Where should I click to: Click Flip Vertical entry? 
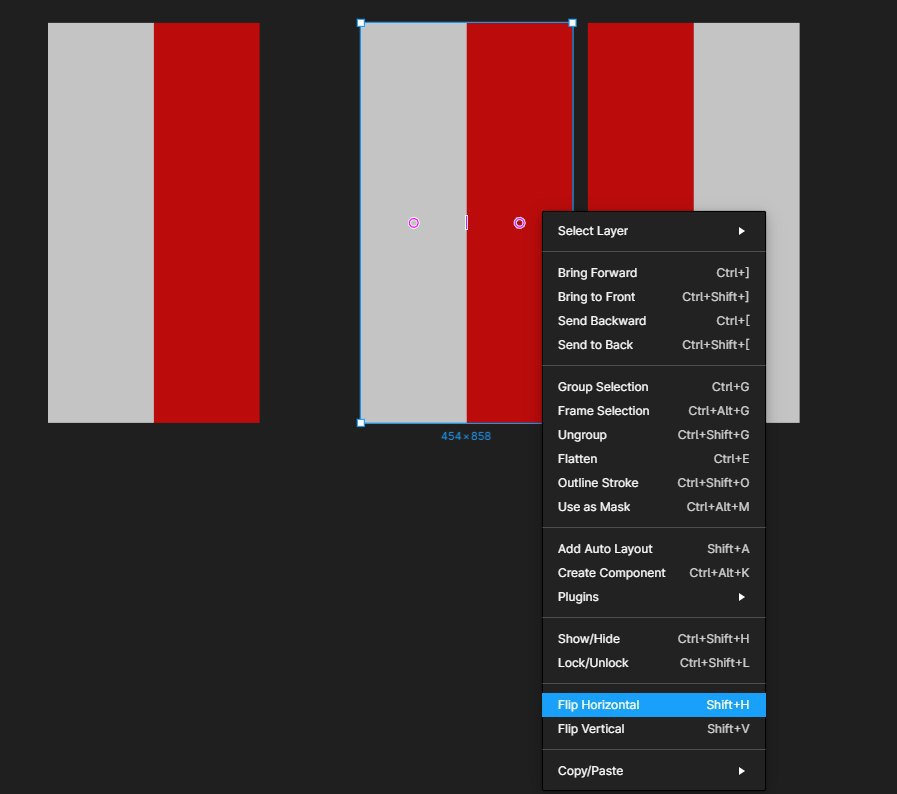tap(653, 729)
